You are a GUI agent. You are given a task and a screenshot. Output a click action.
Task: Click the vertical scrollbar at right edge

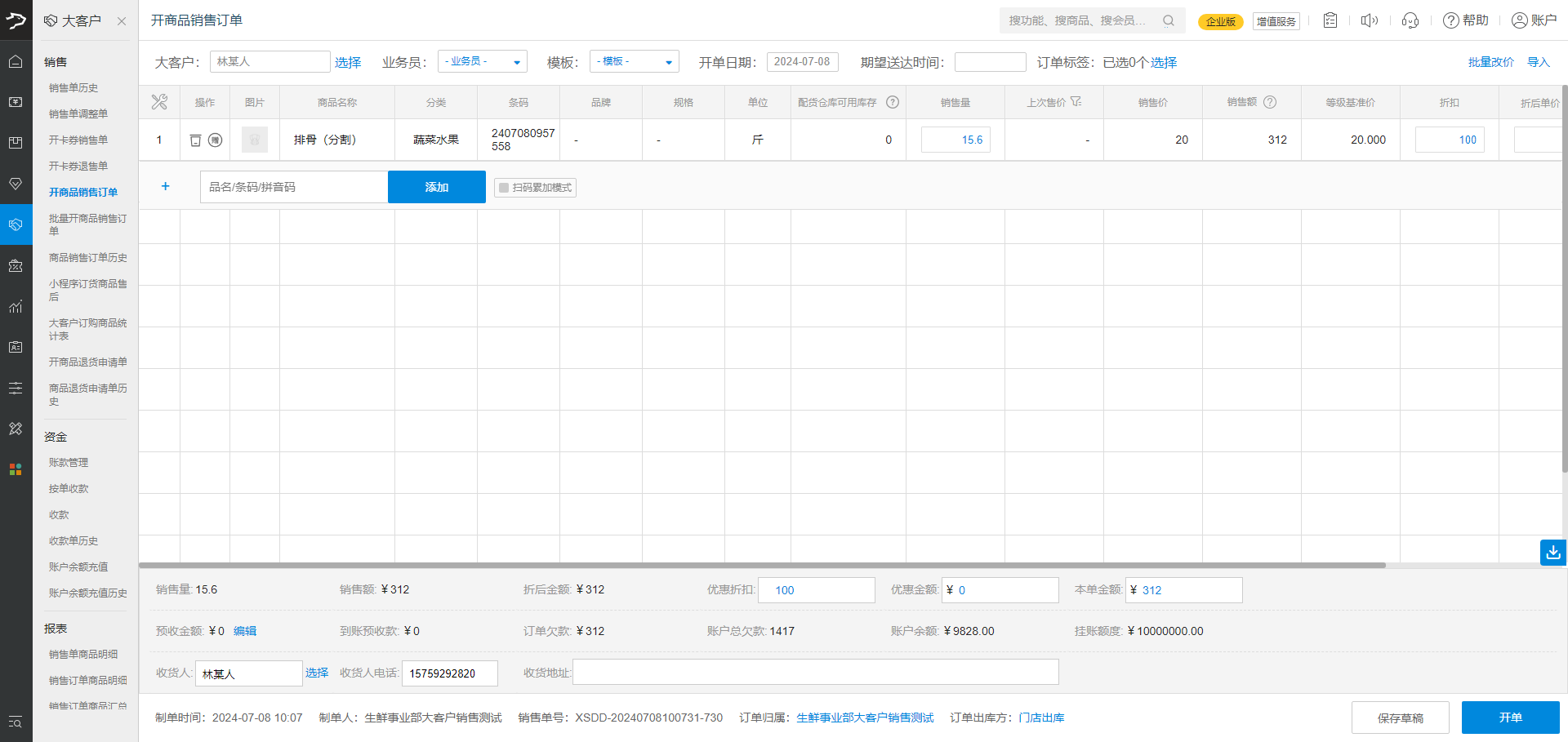click(x=1565, y=279)
